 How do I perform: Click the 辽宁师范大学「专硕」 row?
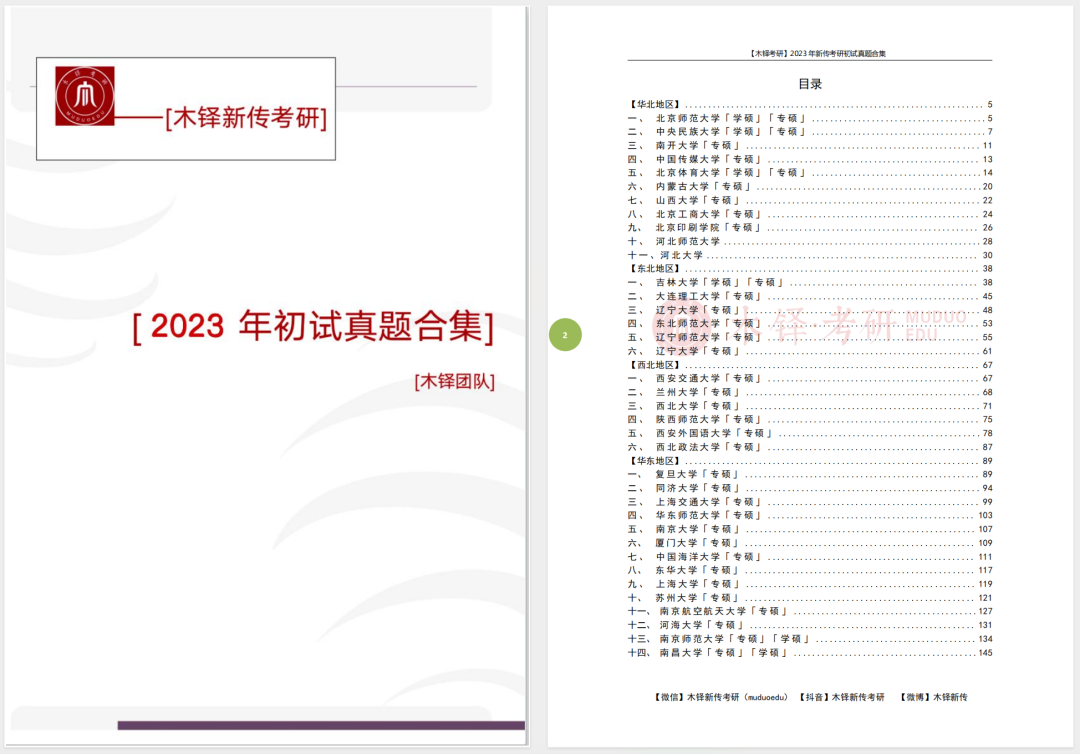[x=810, y=337]
